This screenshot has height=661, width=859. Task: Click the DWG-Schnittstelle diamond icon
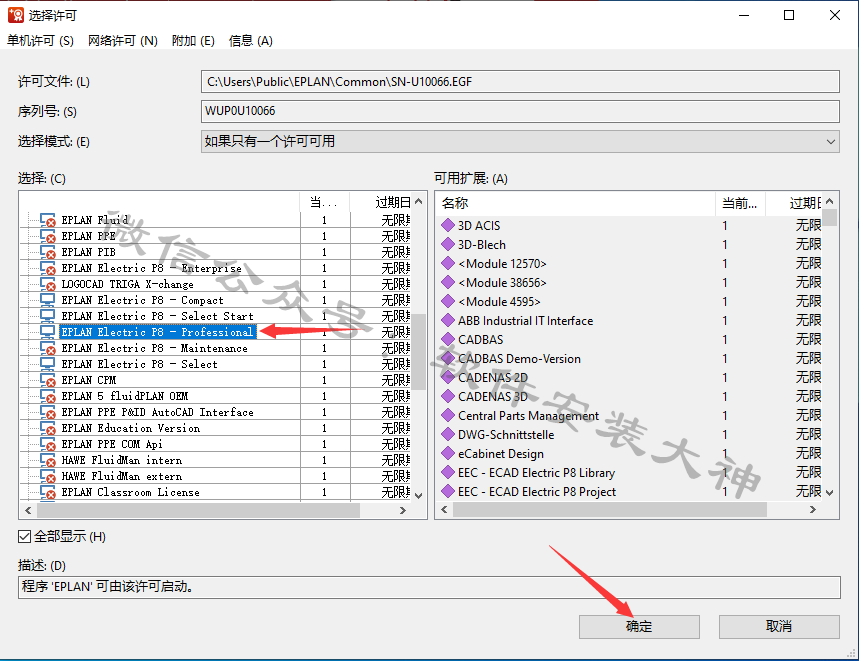pos(448,434)
